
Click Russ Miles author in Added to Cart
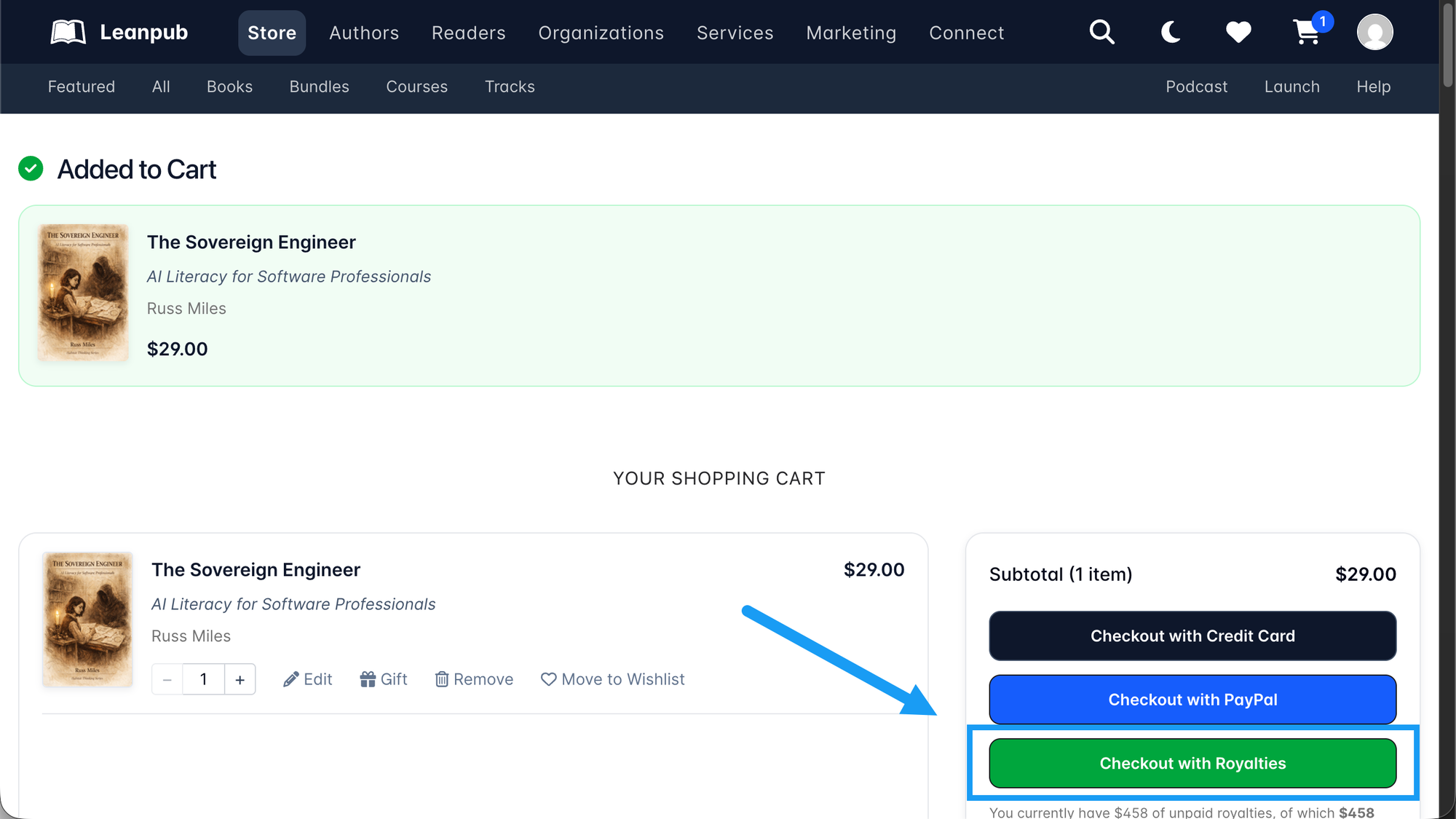(x=186, y=309)
